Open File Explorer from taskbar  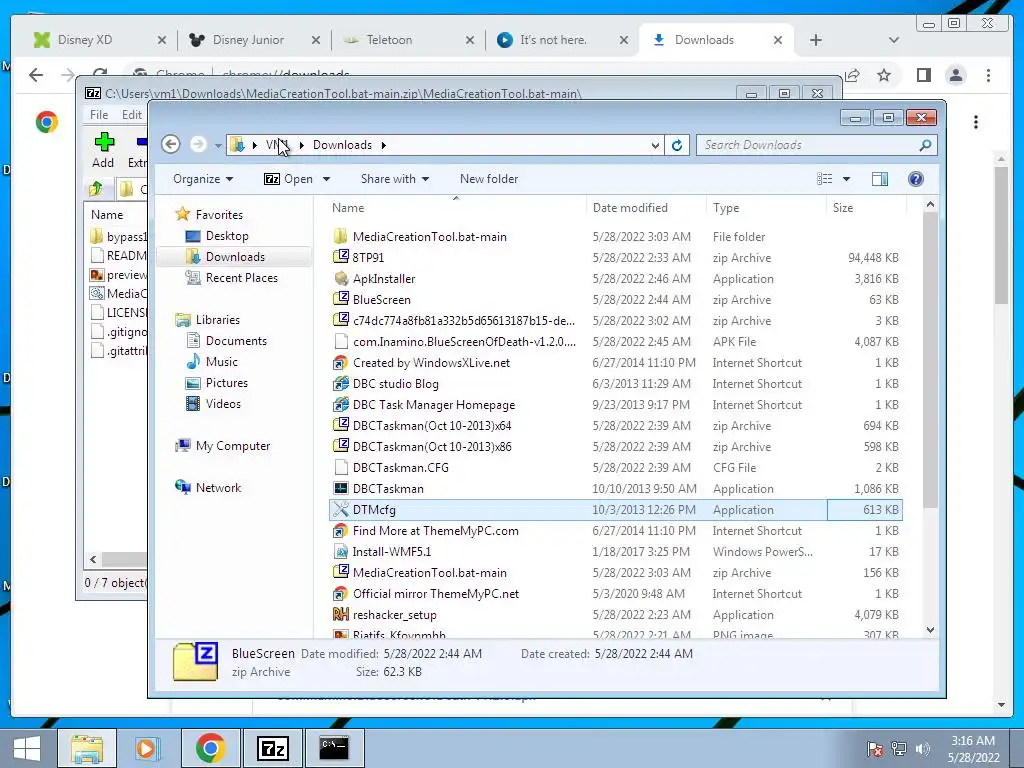(x=87, y=748)
